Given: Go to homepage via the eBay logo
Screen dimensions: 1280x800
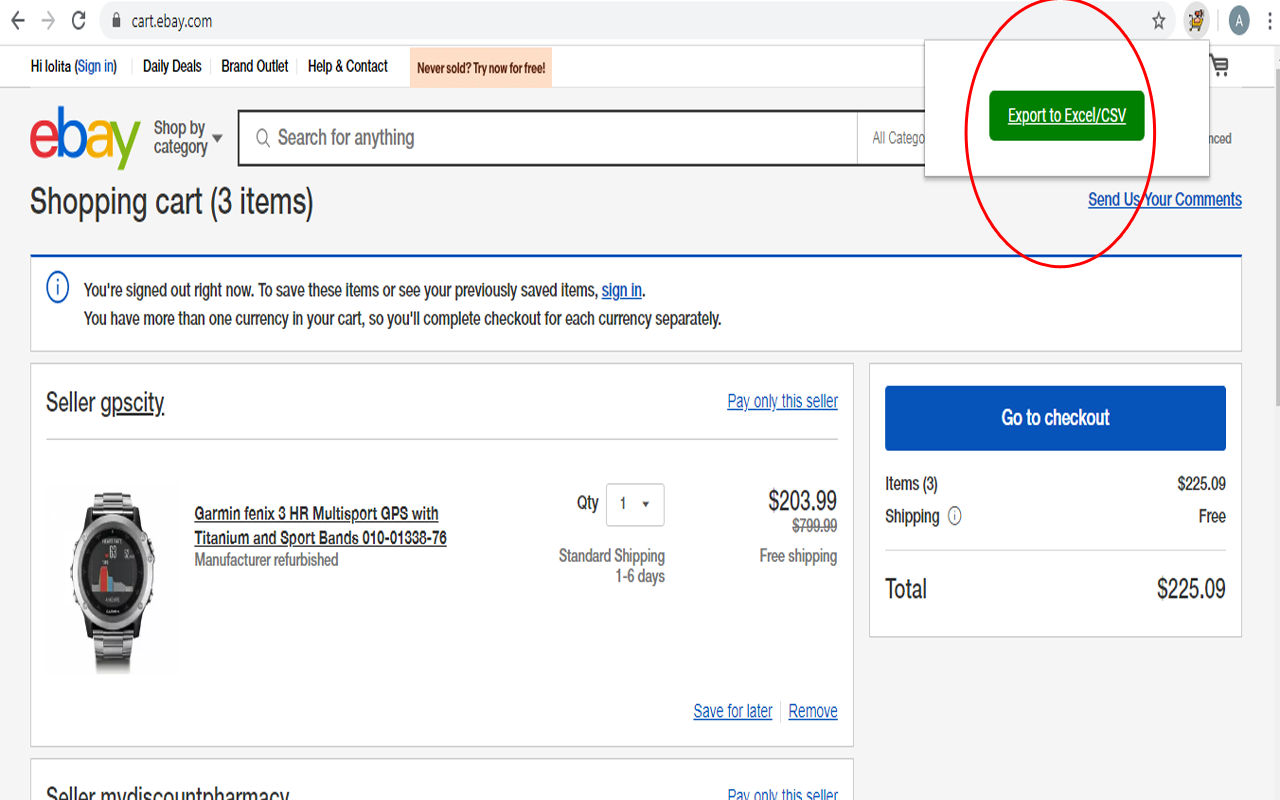Looking at the screenshot, I should pos(83,138).
